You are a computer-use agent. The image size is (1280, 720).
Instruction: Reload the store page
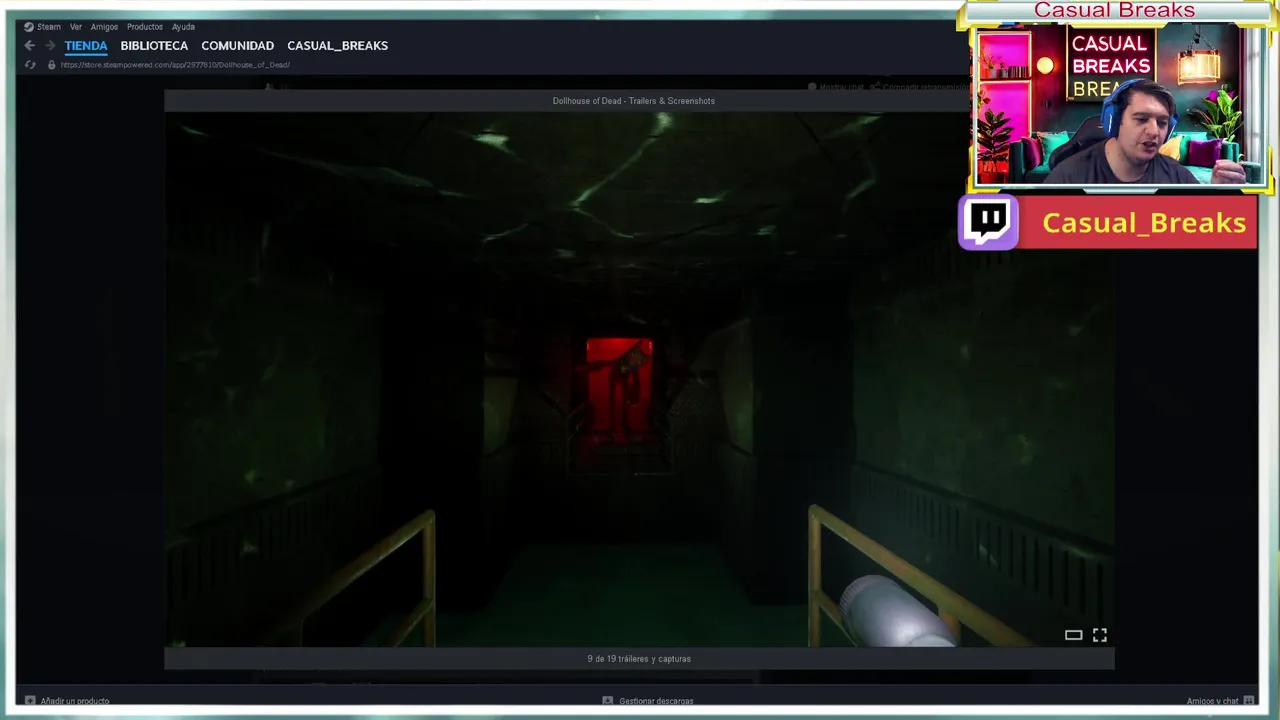click(x=30, y=65)
